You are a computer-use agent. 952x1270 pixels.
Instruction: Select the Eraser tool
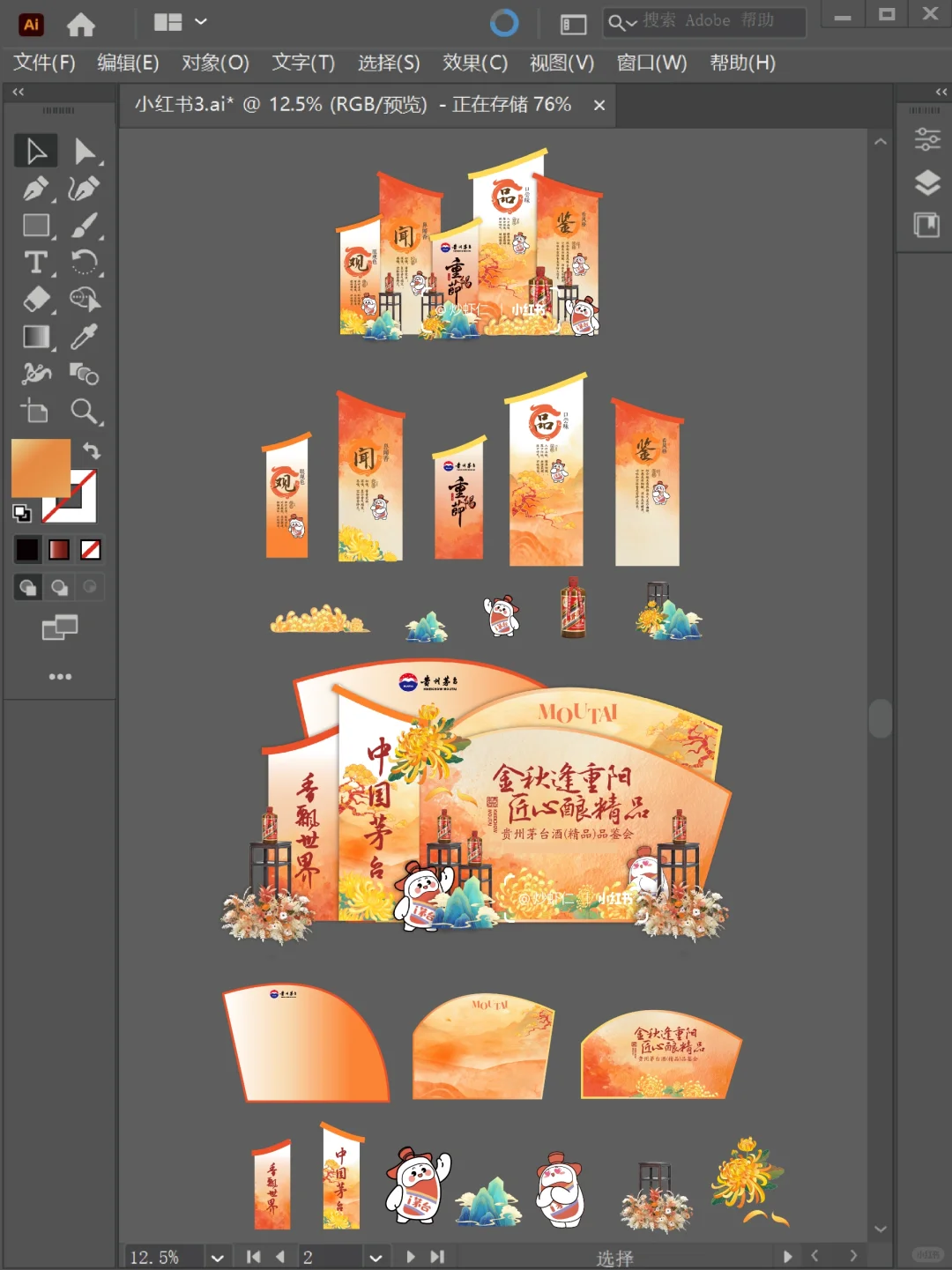click(36, 300)
